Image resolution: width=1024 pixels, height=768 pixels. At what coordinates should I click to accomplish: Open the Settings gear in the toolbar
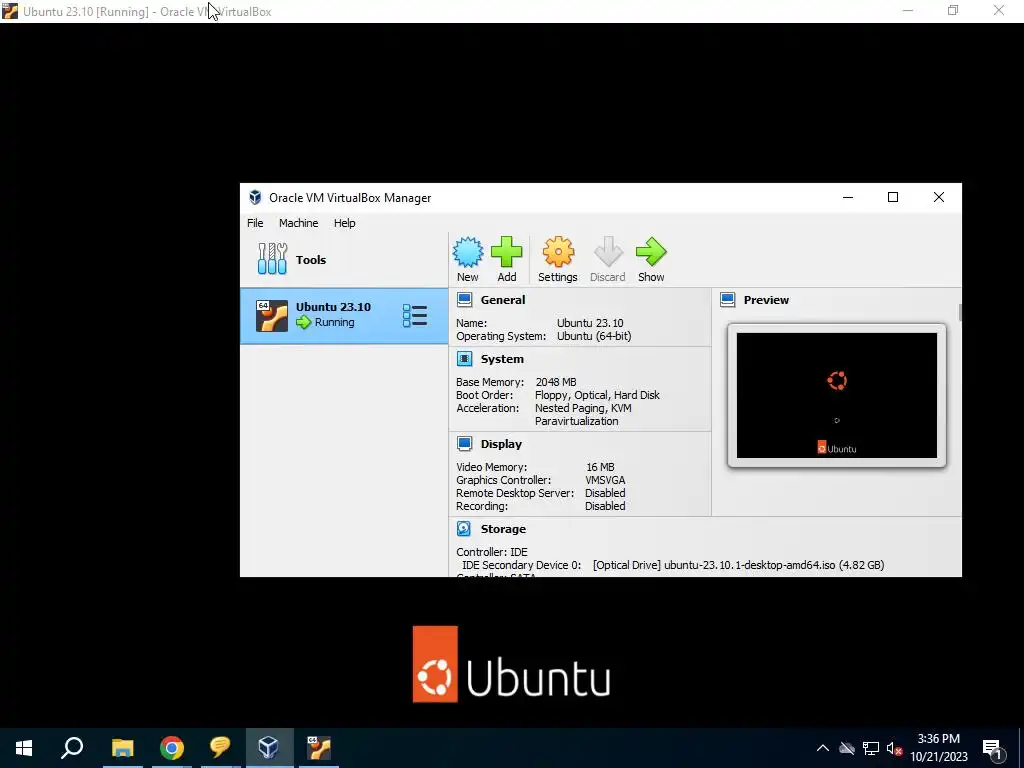[558, 252]
